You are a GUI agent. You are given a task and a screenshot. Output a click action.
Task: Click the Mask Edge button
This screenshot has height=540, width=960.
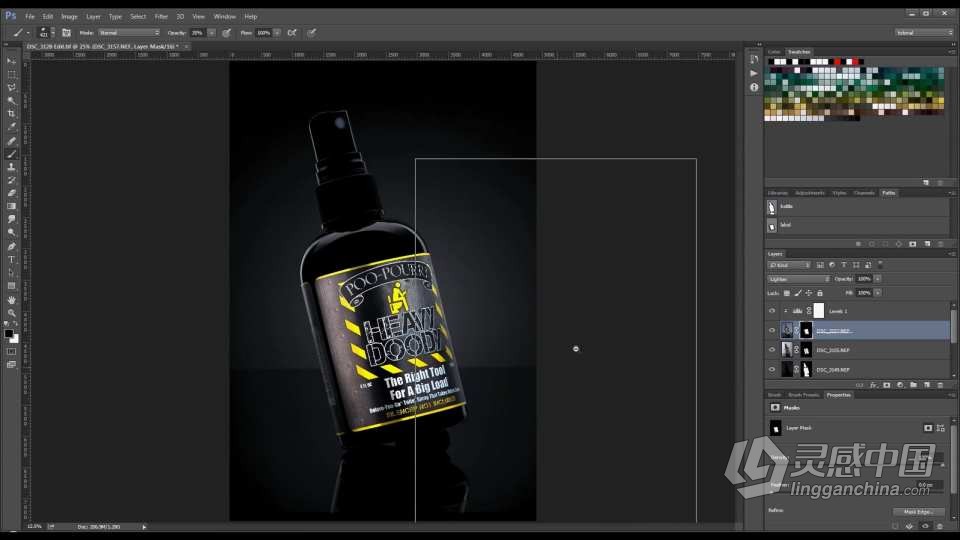[x=918, y=511]
